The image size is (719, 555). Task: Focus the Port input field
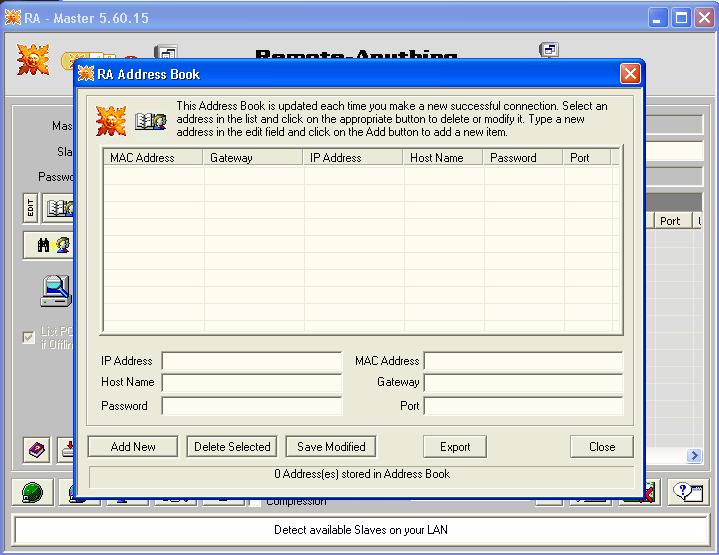pos(523,405)
